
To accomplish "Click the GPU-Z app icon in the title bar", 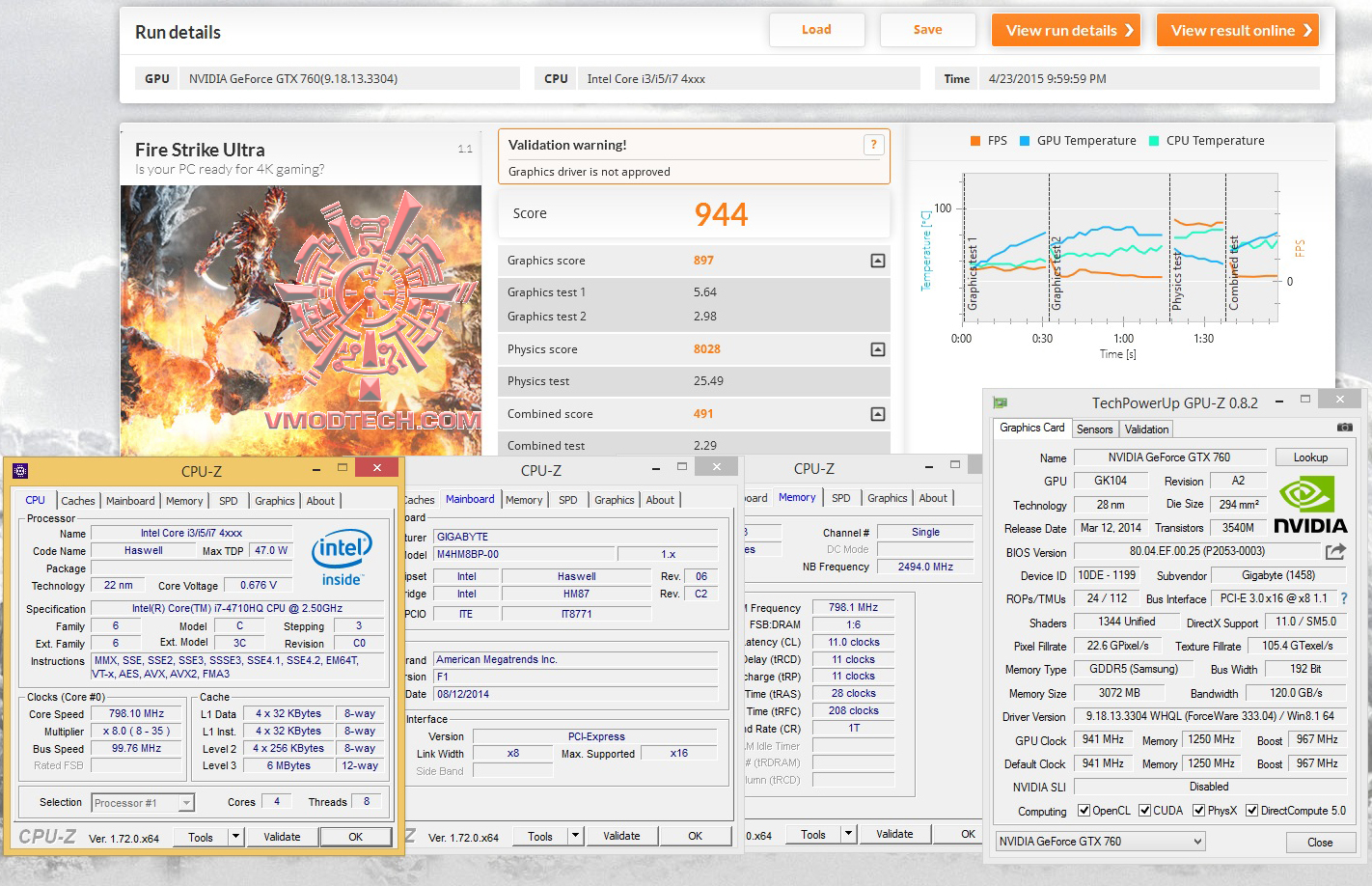I will 1001,402.
